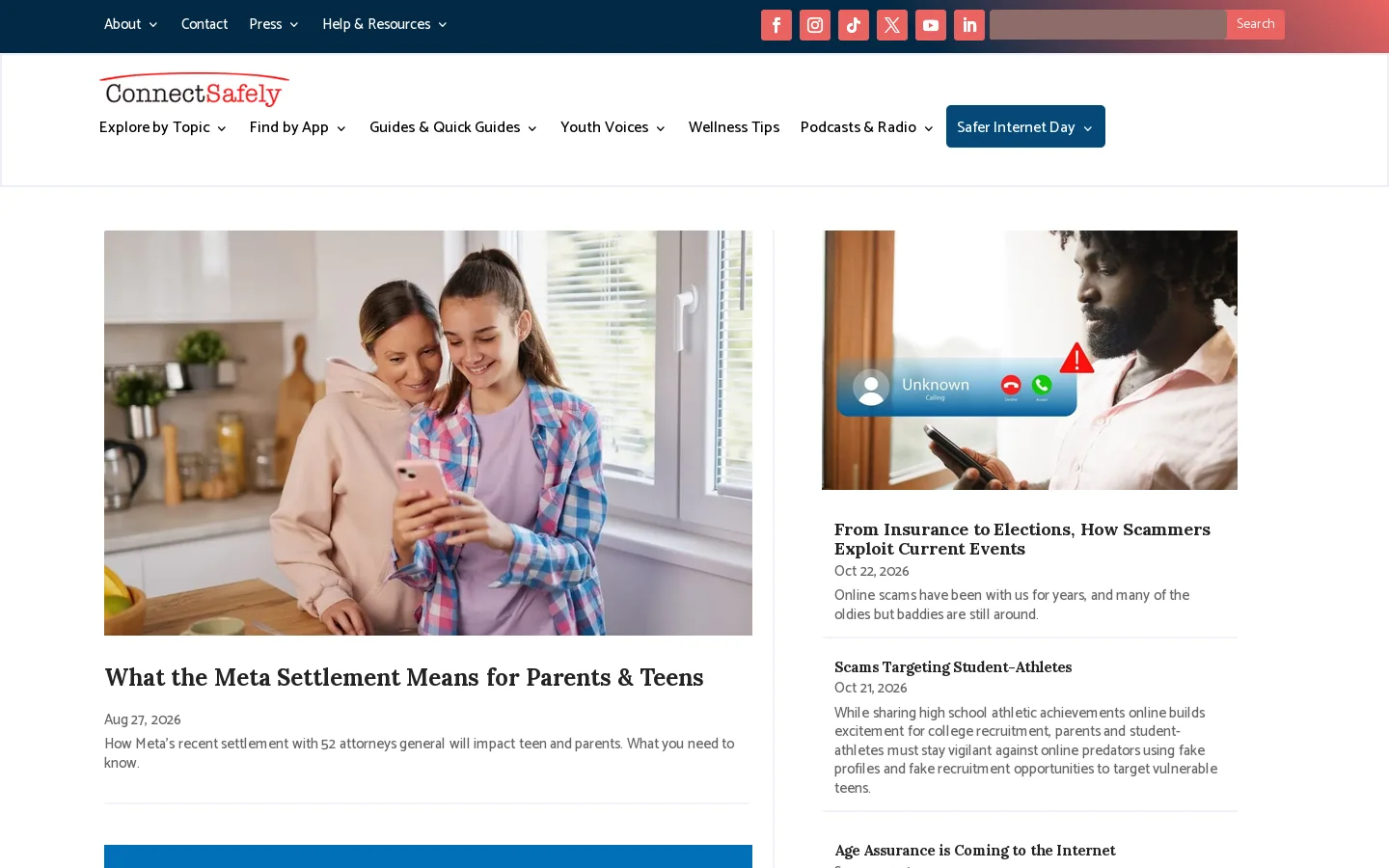Click the Search button
1389x868 pixels.
coord(1255,24)
